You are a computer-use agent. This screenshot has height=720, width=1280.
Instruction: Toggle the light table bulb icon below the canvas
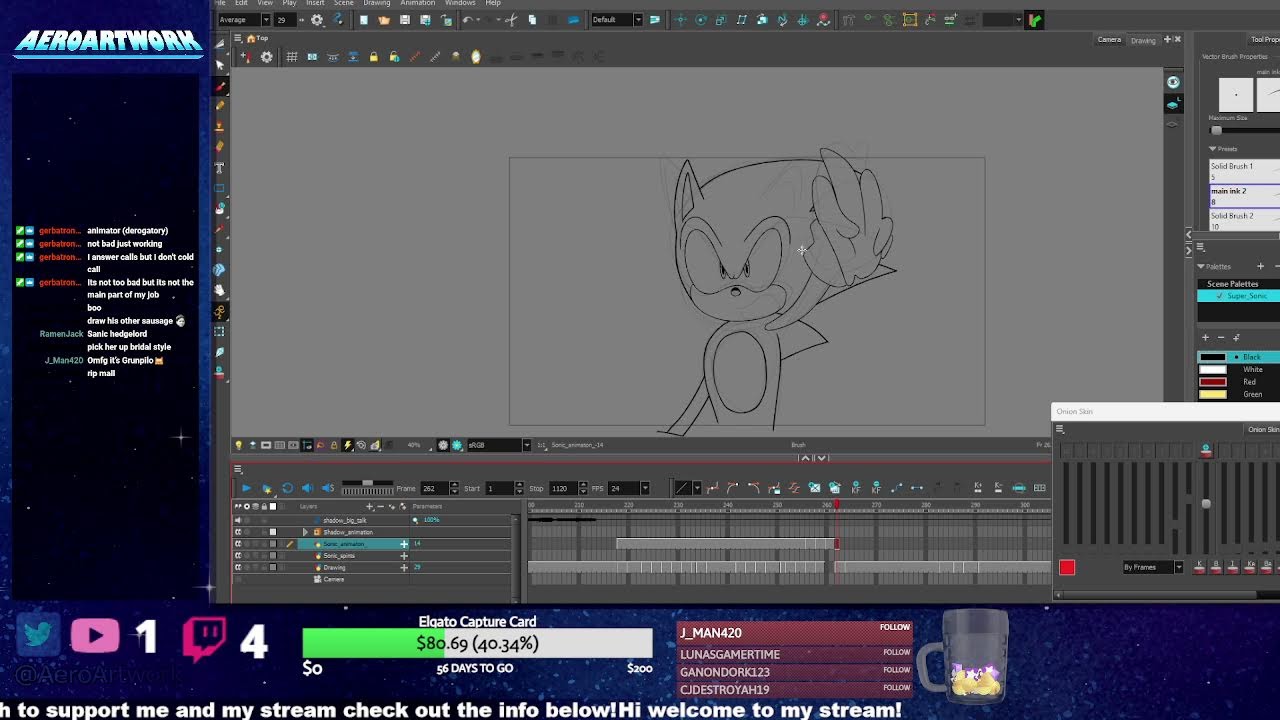238,445
